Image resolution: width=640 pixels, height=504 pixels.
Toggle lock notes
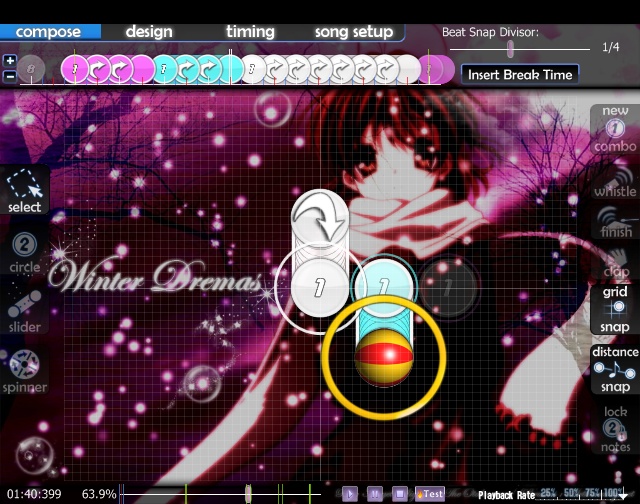(x=615, y=429)
